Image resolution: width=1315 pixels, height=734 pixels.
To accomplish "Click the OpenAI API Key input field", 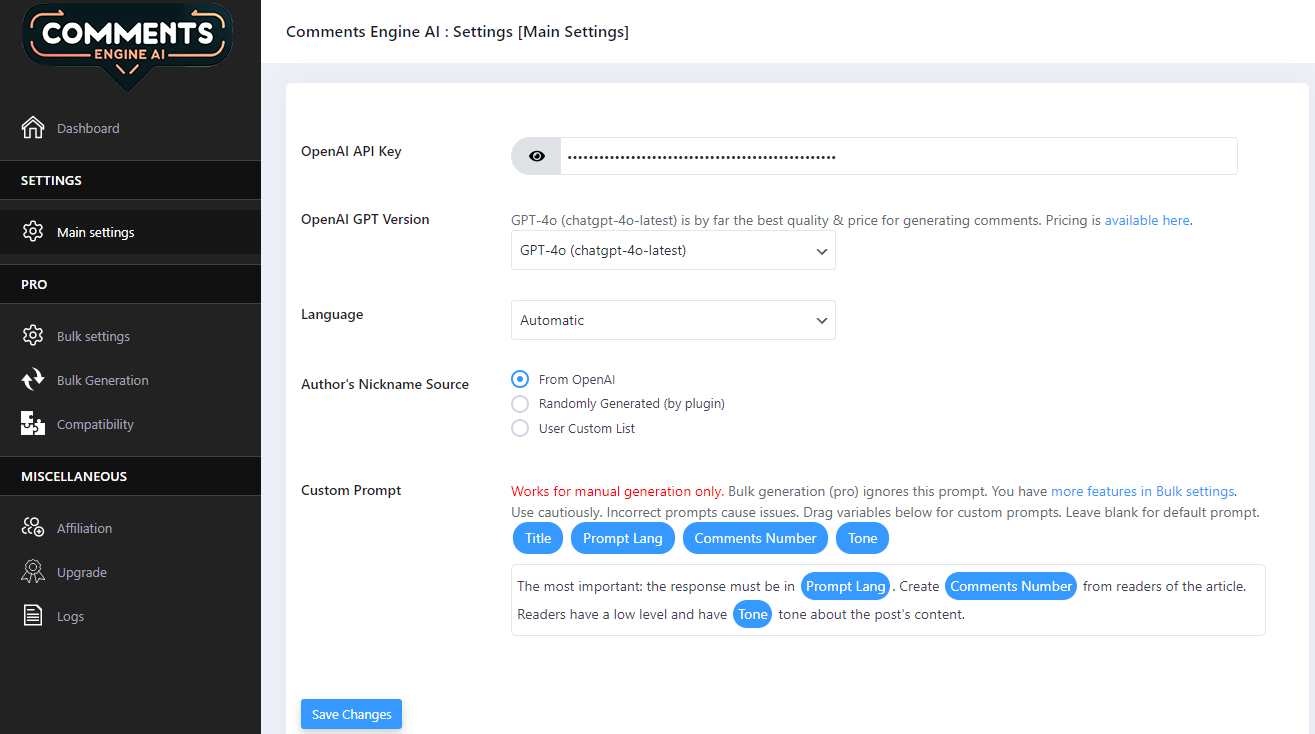I will pyautogui.click(x=898, y=156).
